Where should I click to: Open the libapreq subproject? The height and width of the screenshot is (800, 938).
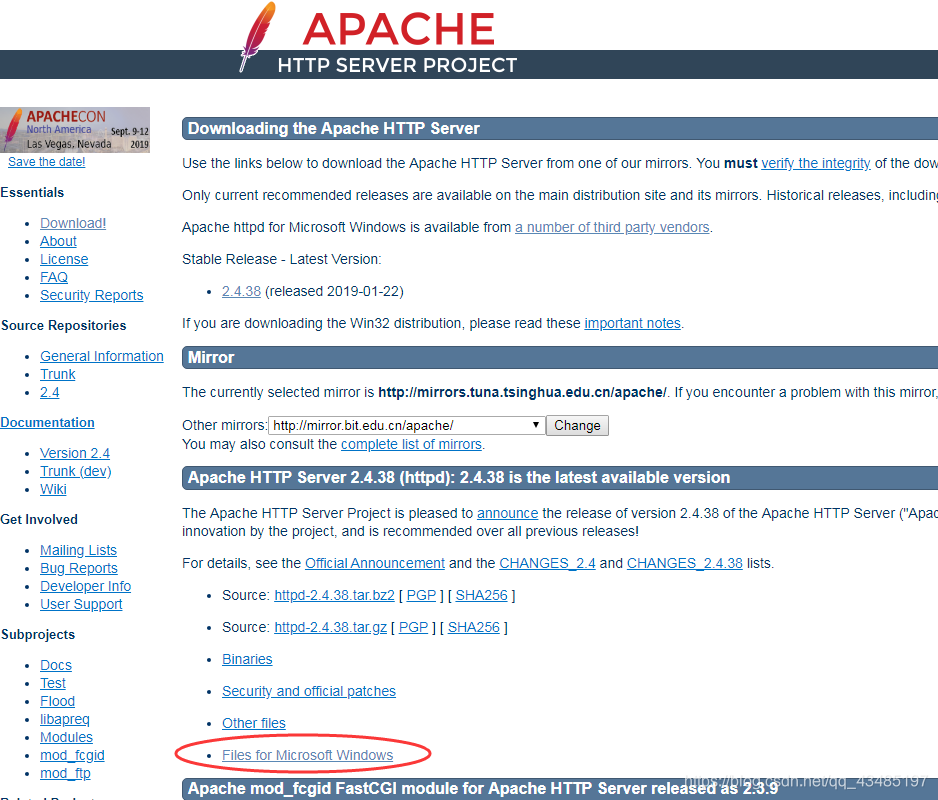[x=65, y=719]
